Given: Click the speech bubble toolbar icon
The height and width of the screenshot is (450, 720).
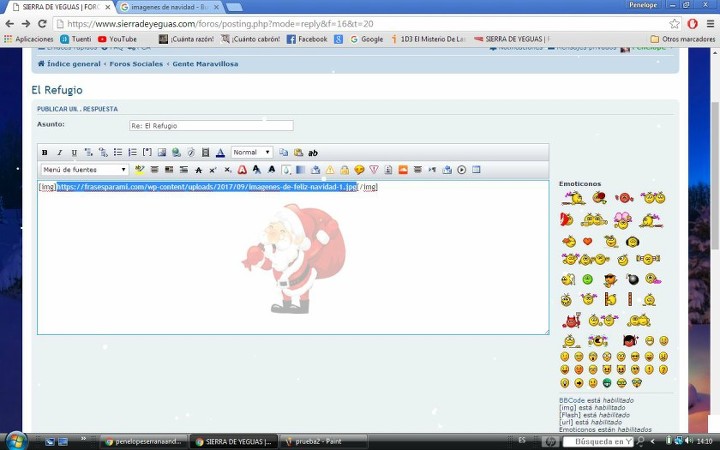Looking at the screenshot, I should 359,170.
